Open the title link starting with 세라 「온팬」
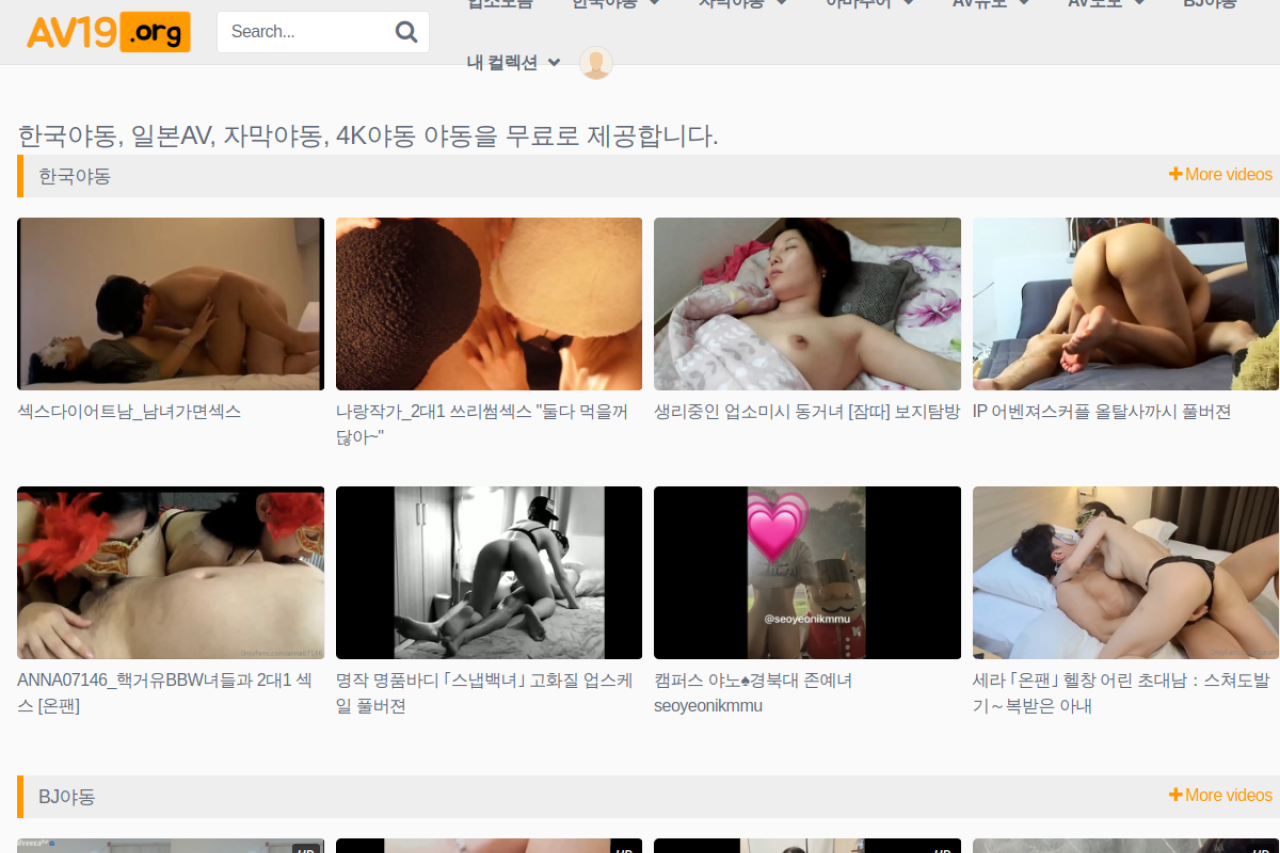This screenshot has width=1280, height=853. [1122, 693]
